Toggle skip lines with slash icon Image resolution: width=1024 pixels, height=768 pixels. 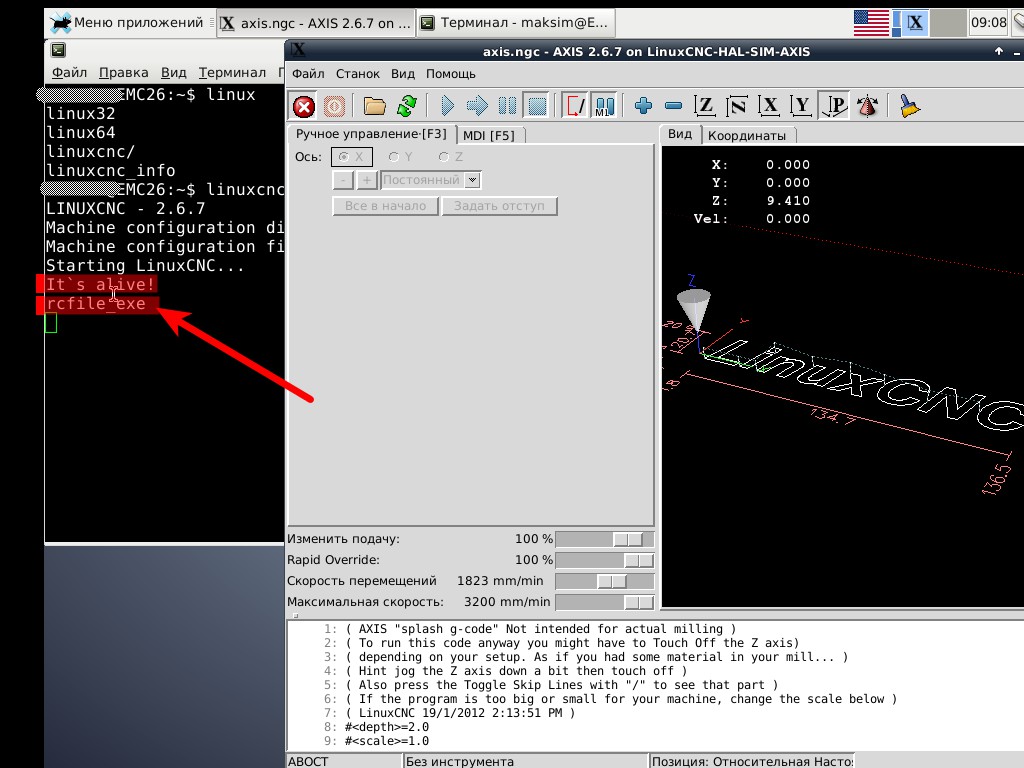(x=575, y=106)
